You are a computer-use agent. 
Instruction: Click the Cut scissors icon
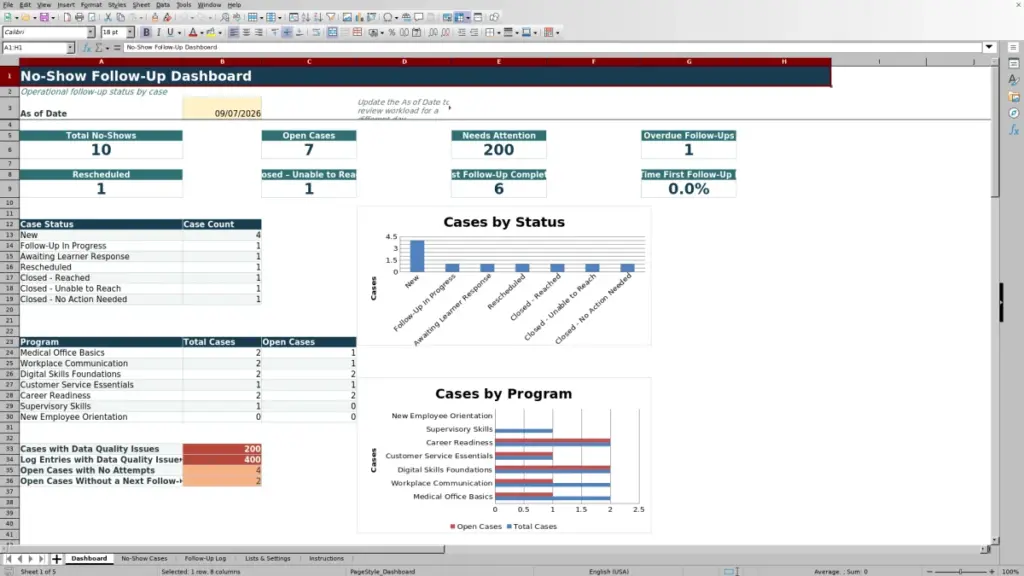pos(108,18)
